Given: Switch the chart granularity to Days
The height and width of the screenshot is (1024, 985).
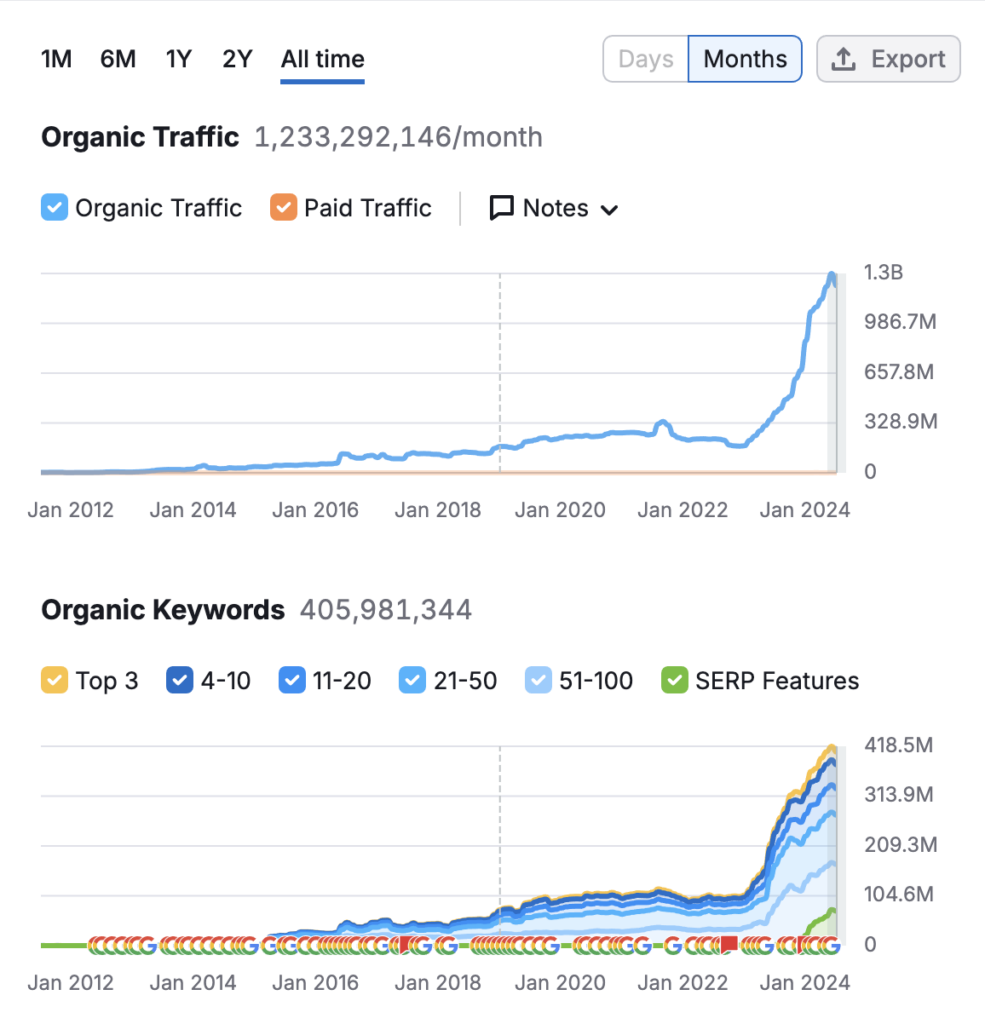Looking at the screenshot, I should click(x=646, y=59).
